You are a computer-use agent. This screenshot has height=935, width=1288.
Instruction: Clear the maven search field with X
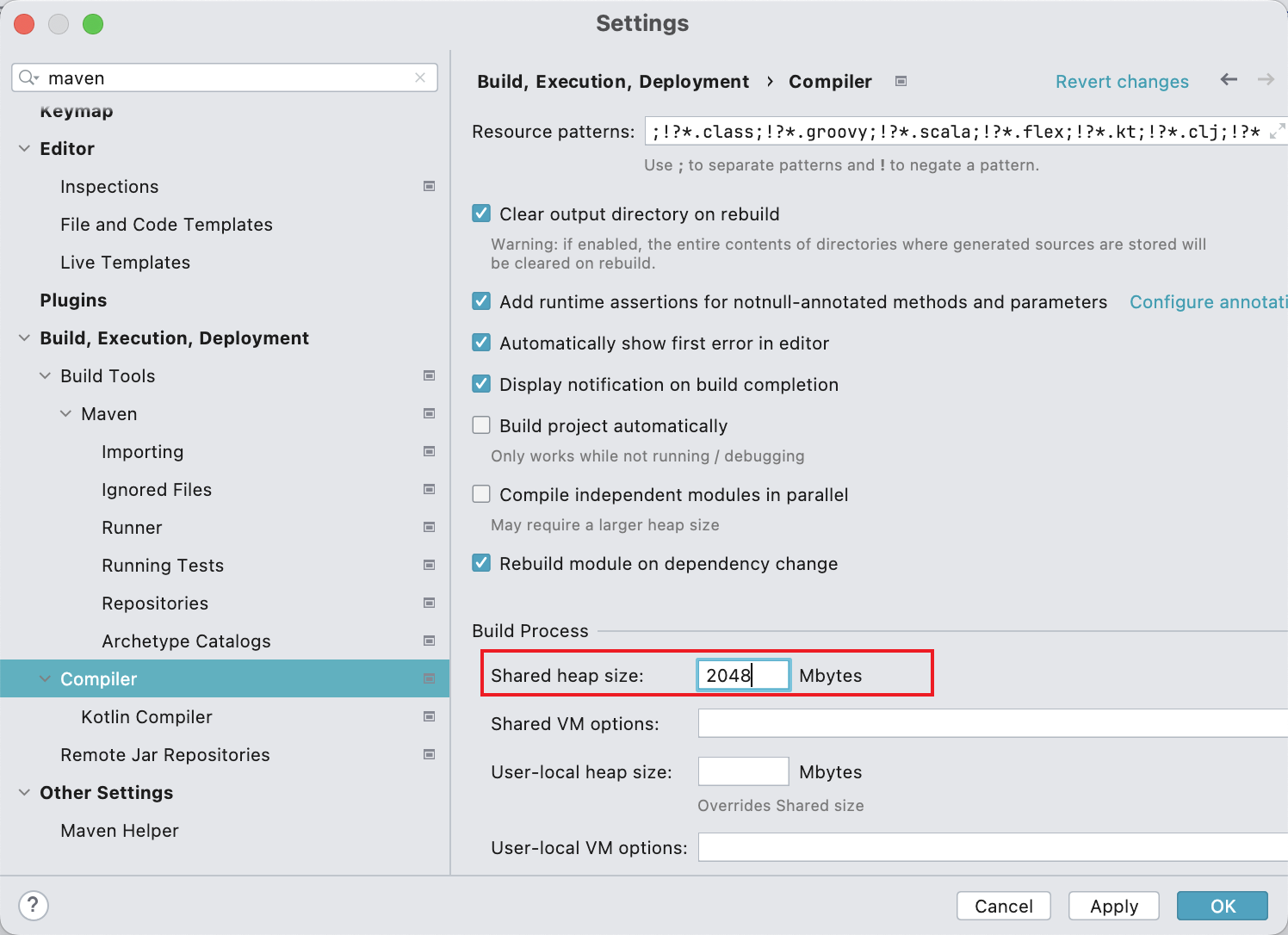point(420,77)
